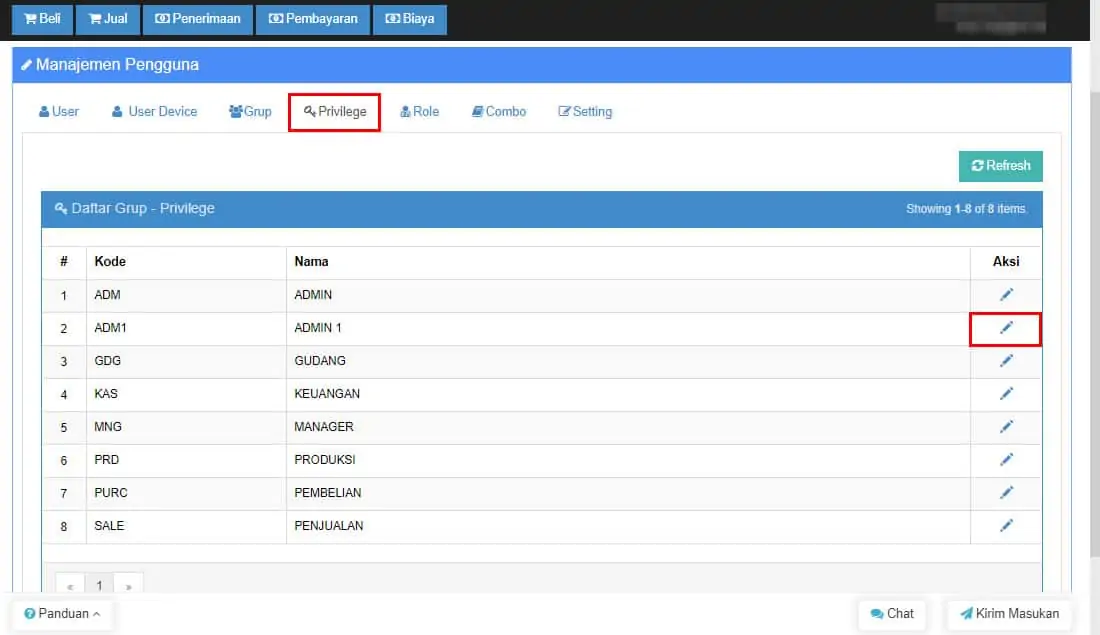Click the PEMBELIAN name cell
1100x635 pixels.
pos(628,493)
